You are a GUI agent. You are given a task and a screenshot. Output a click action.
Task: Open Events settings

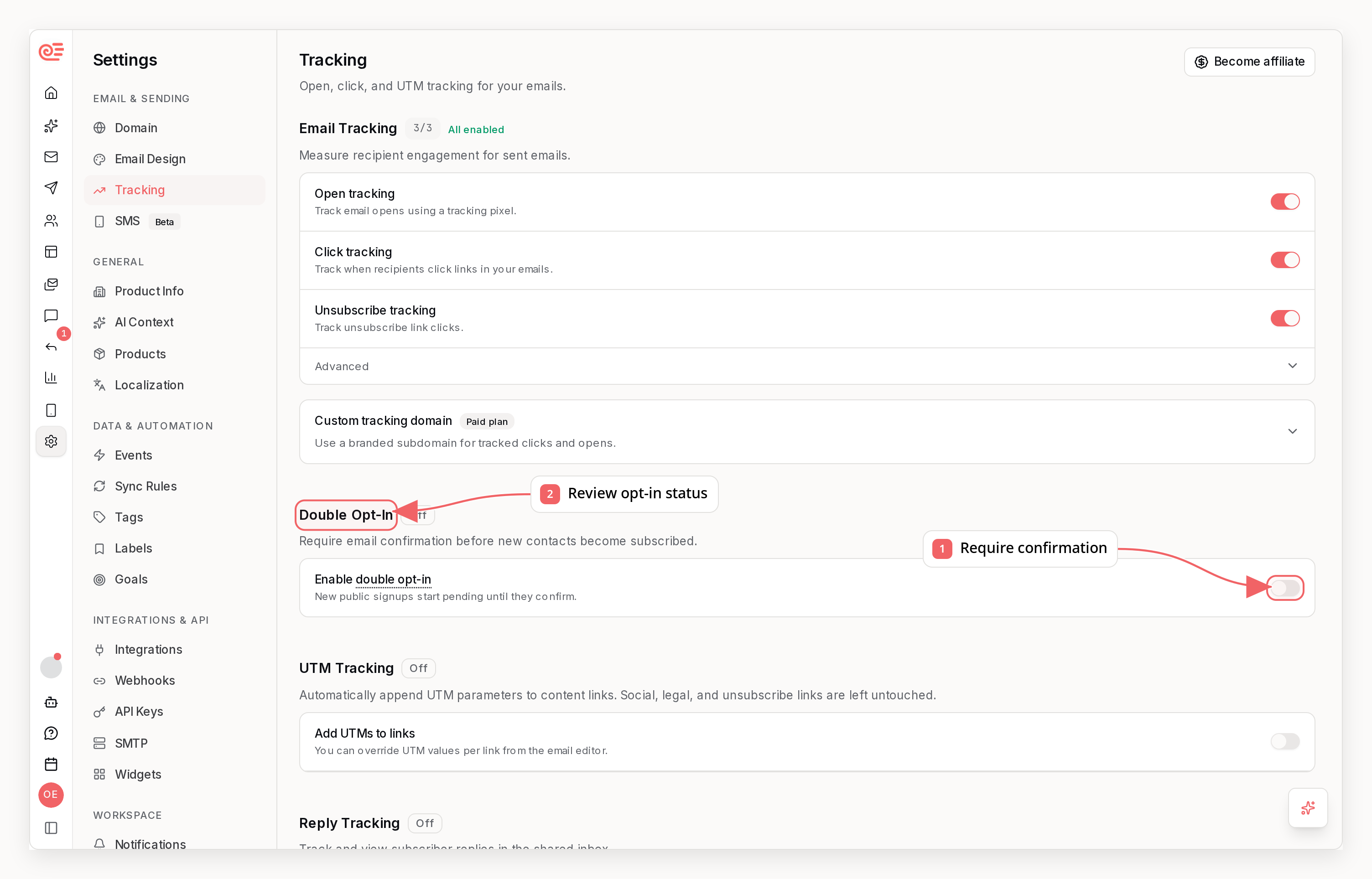coord(175,455)
